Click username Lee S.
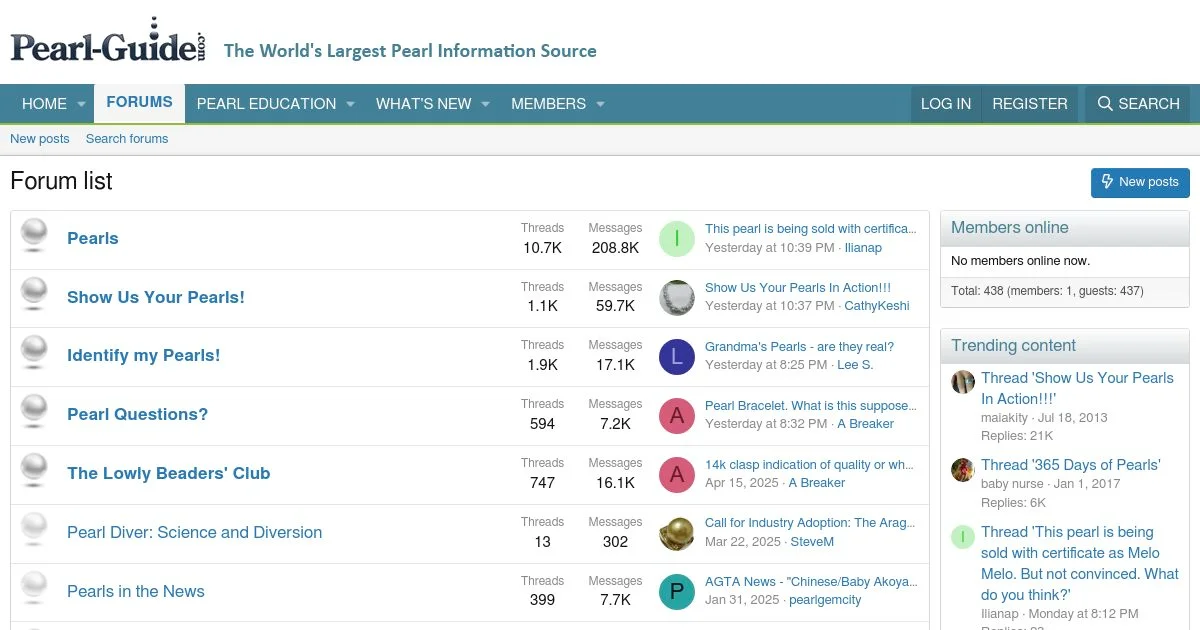 pos(855,365)
